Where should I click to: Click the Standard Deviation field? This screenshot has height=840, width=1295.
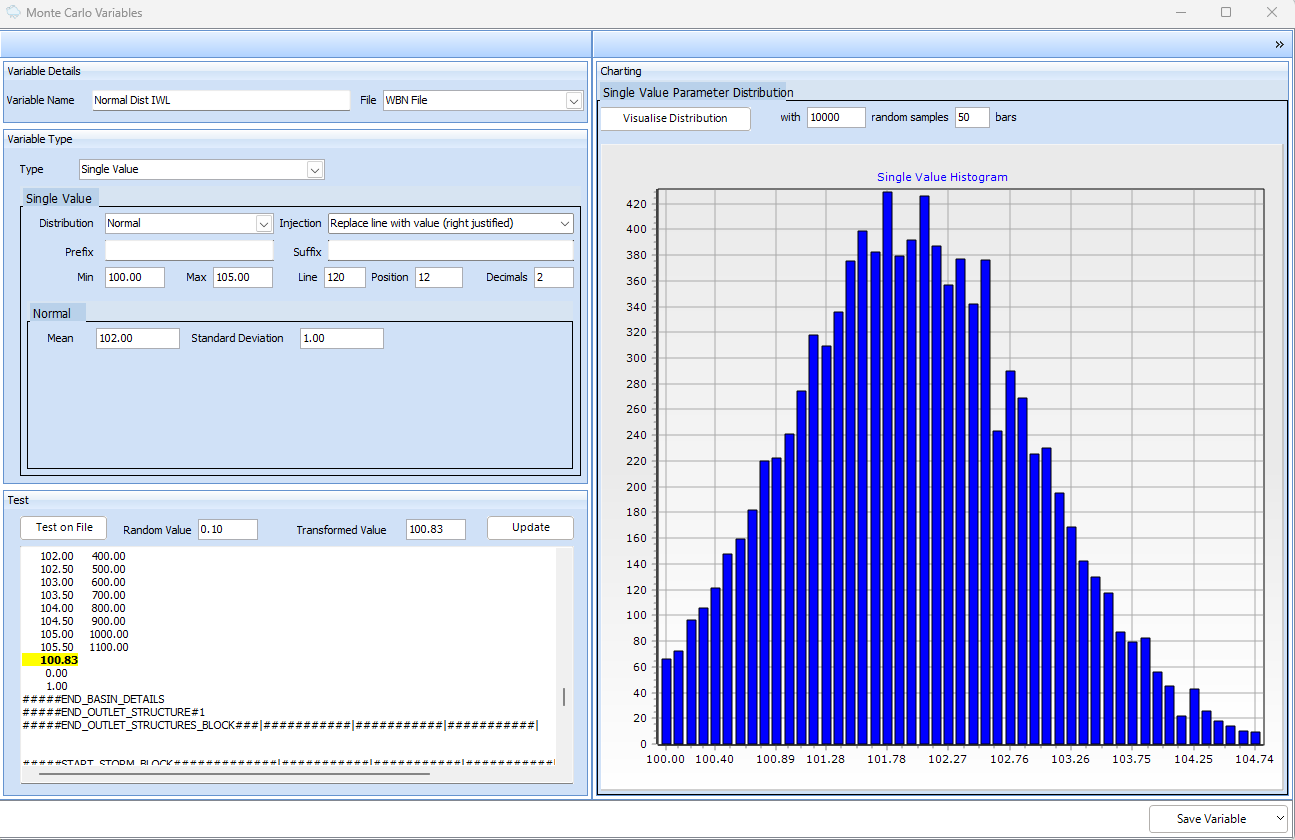[340, 338]
